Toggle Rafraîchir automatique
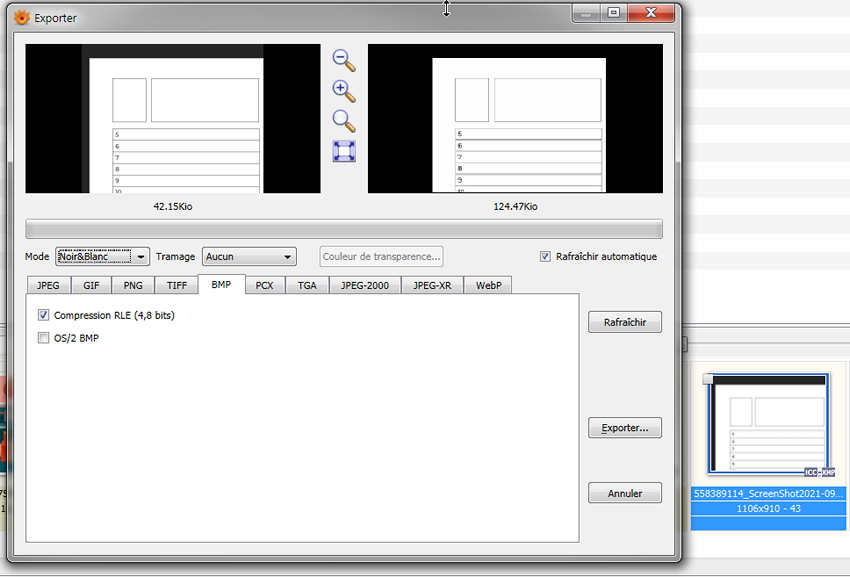This screenshot has height=577, width=850. 544,256
